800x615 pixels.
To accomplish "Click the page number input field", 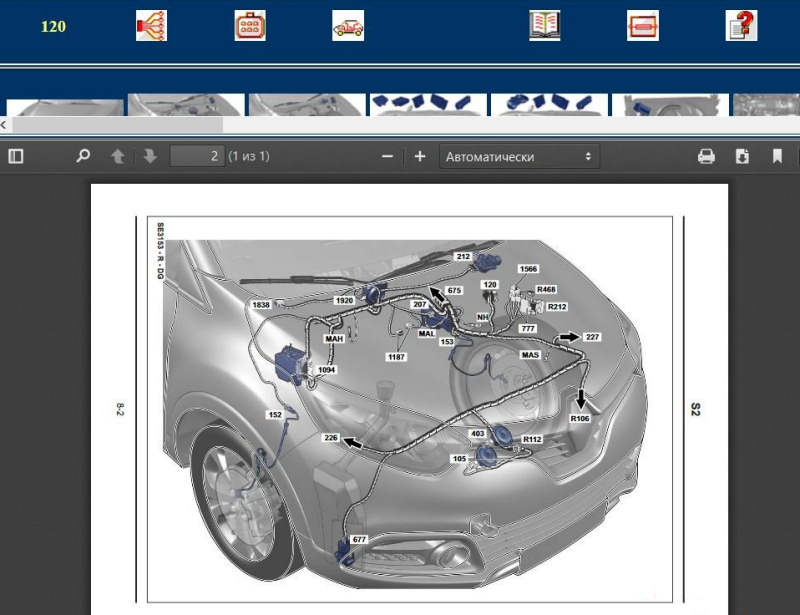I will point(196,156).
